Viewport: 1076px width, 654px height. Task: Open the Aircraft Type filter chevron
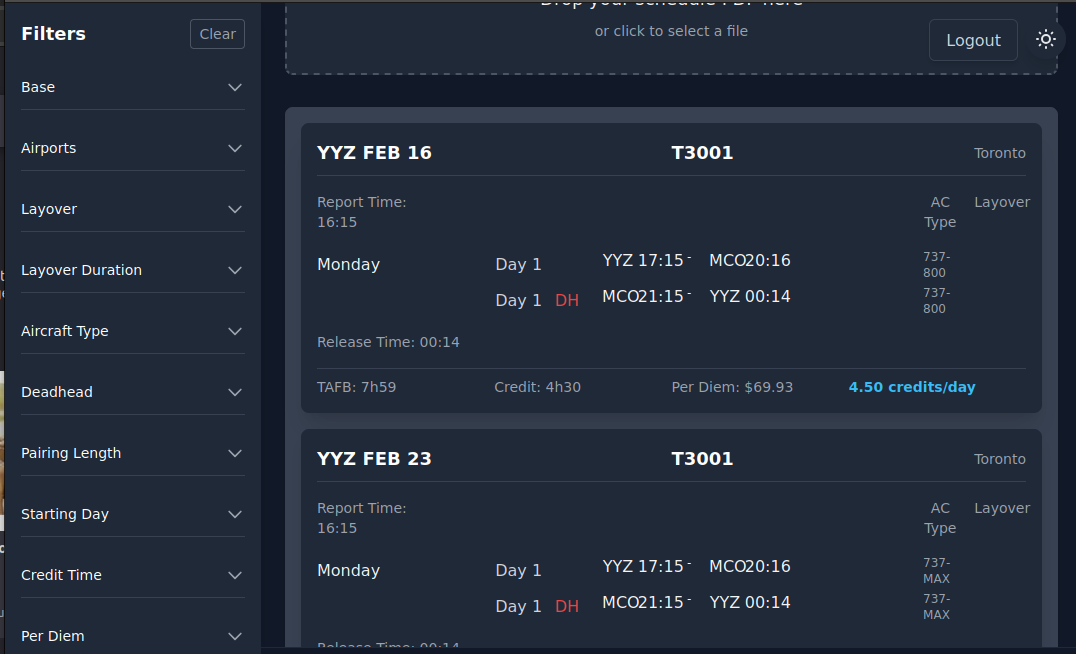(x=235, y=331)
